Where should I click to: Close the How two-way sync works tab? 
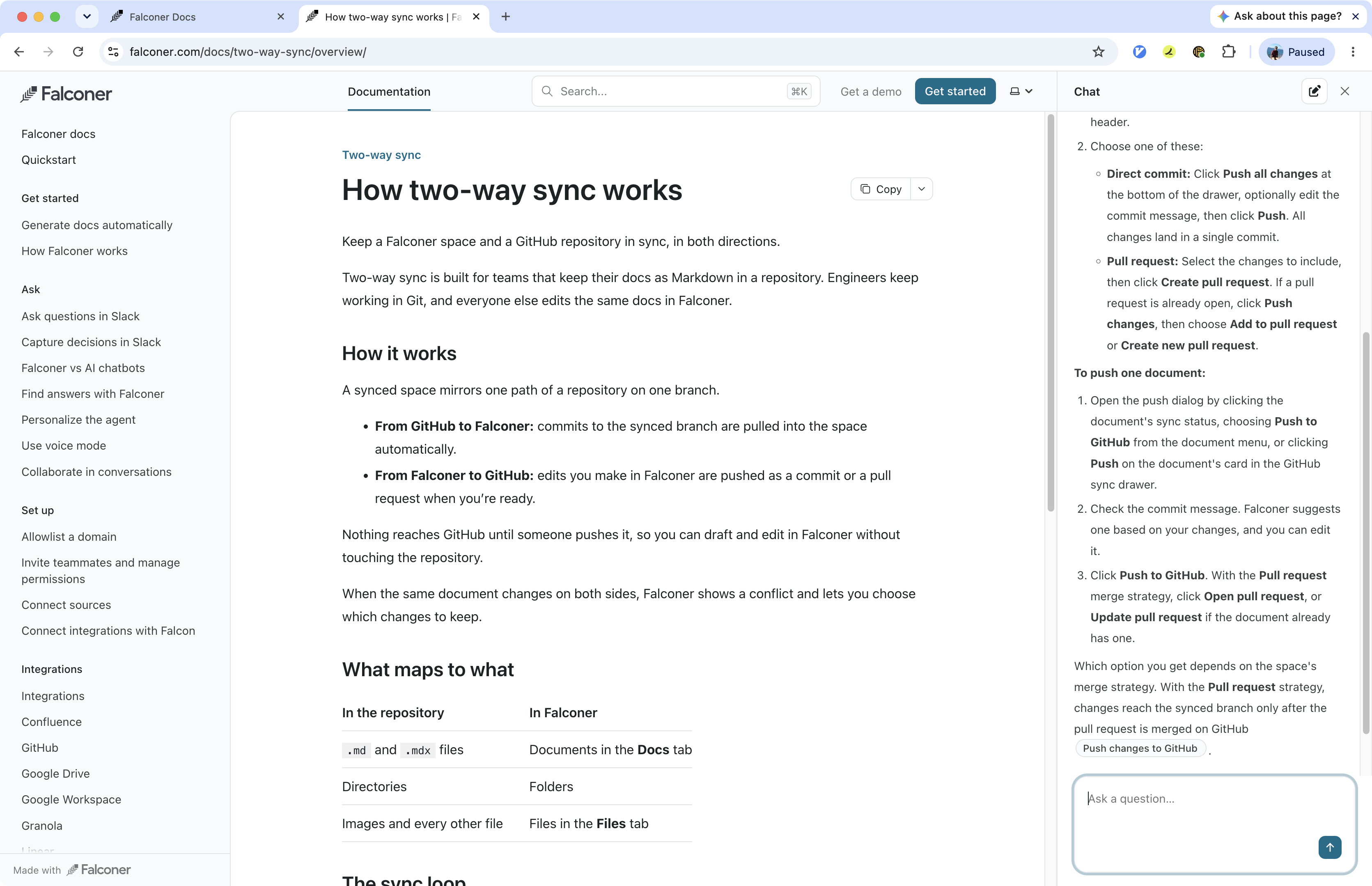(476, 17)
